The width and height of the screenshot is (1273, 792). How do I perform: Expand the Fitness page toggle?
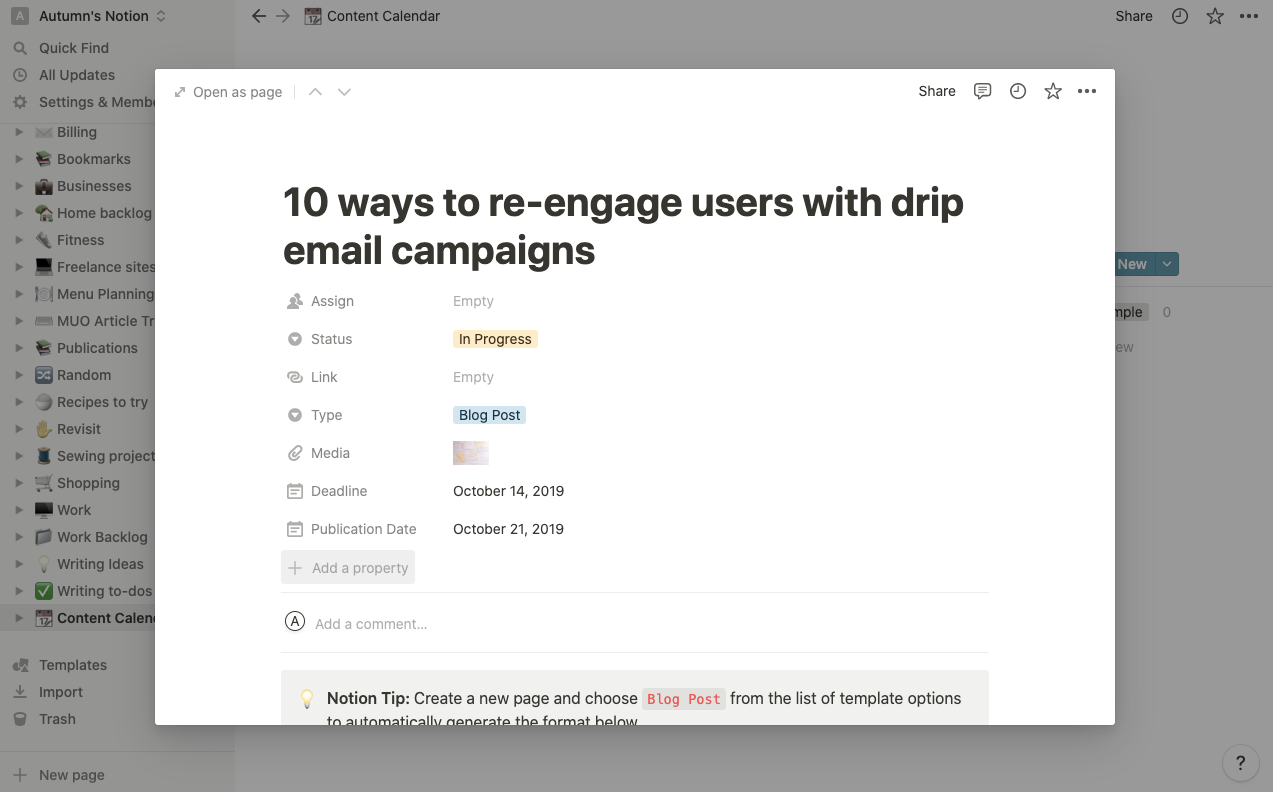[18, 240]
